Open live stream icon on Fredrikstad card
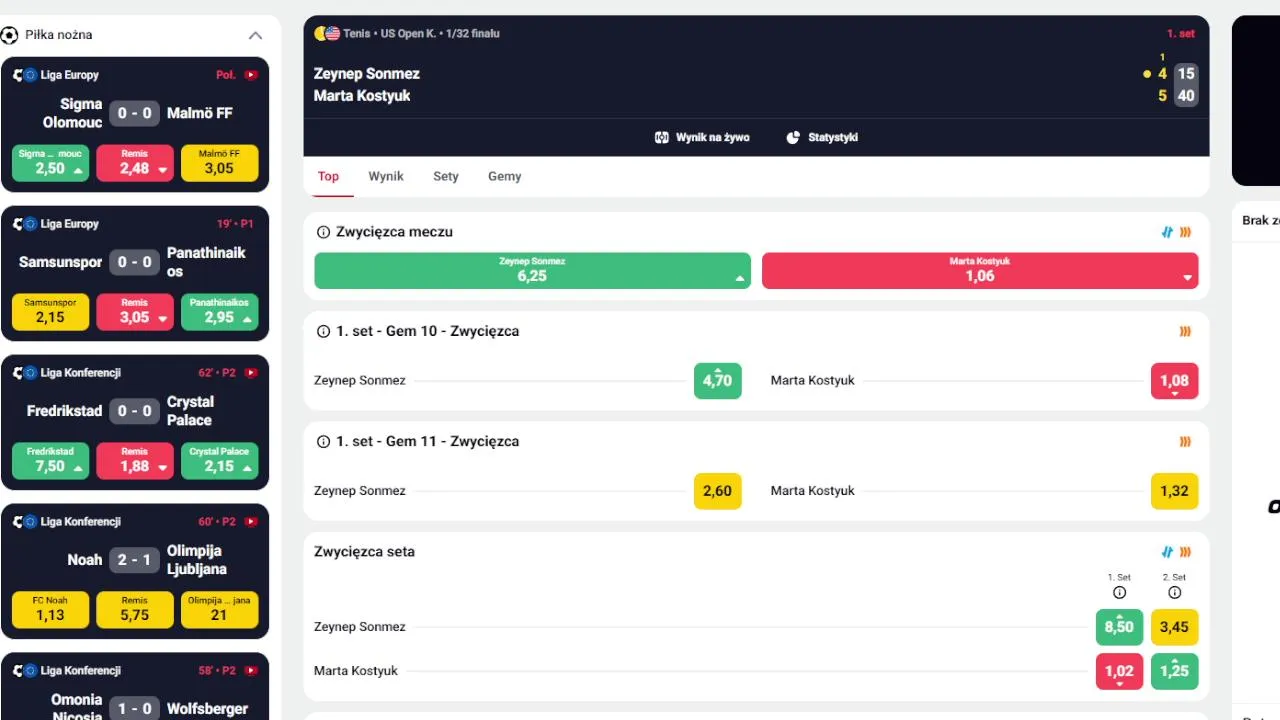 pyautogui.click(x=251, y=373)
